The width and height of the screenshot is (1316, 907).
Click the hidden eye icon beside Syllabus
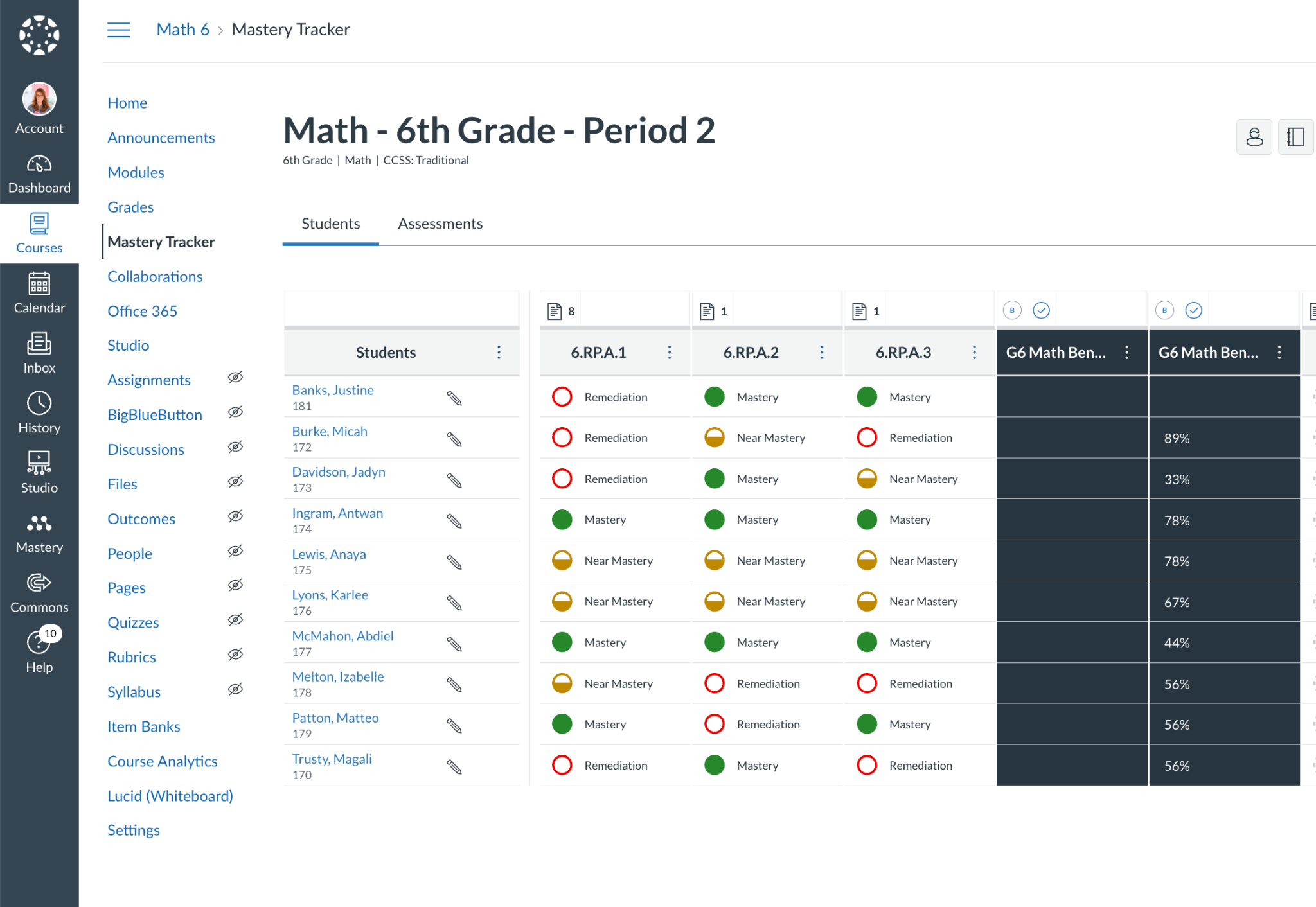pyautogui.click(x=236, y=689)
